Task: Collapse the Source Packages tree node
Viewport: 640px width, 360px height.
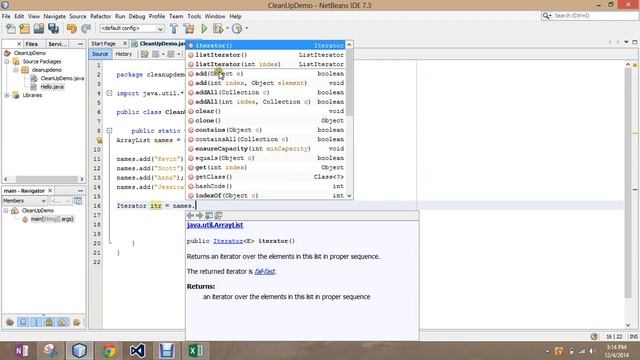Action: (x=7, y=62)
